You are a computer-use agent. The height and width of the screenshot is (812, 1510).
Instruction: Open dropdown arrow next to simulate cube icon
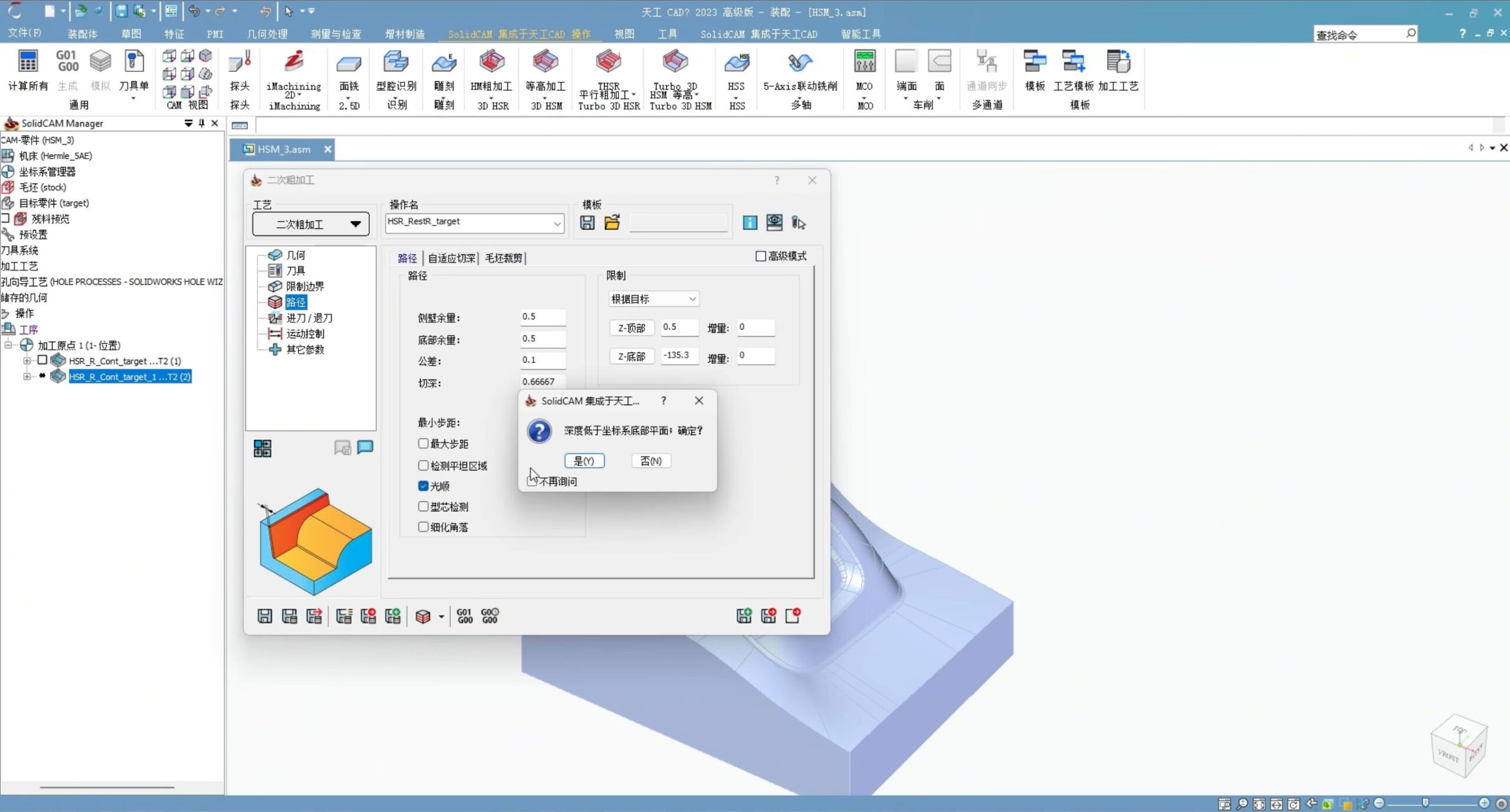click(x=441, y=617)
